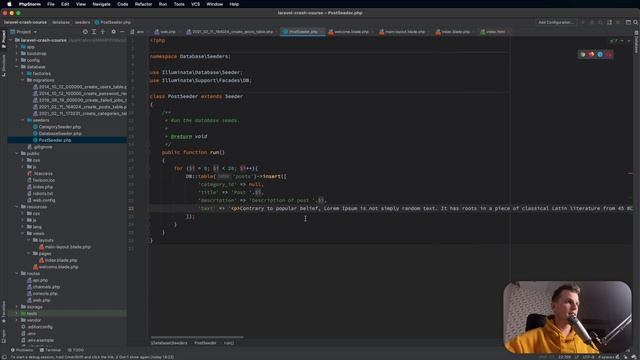Collapse the routes folder

(17, 273)
